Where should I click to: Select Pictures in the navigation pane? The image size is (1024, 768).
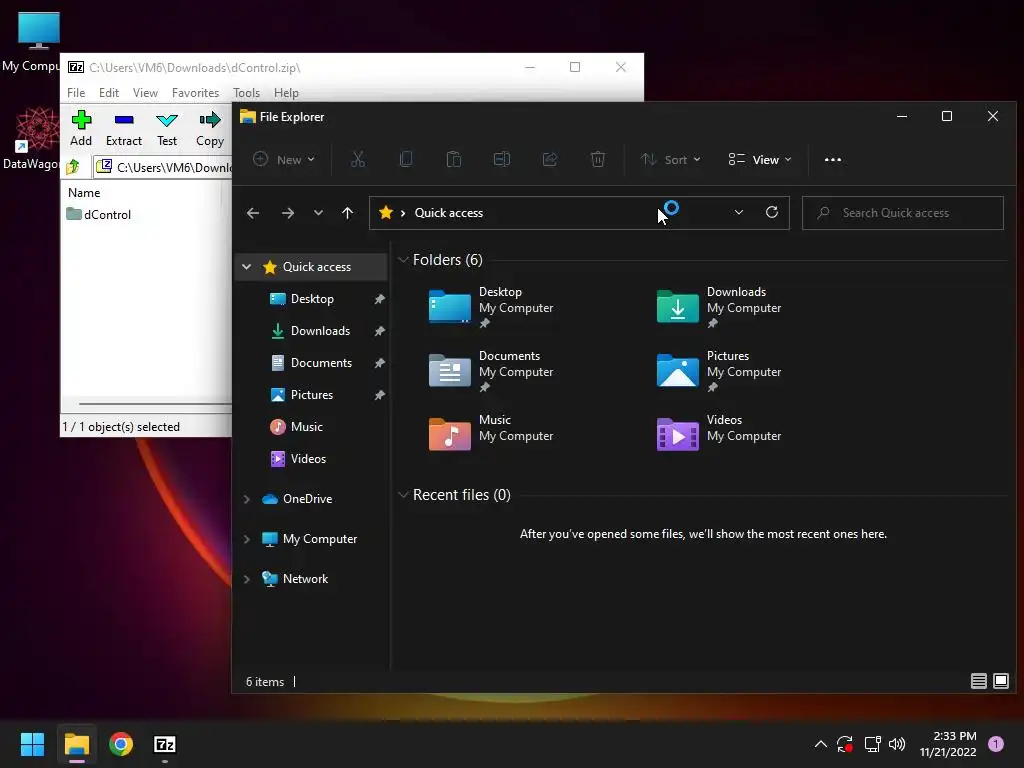pyautogui.click(x=312, y=394)
